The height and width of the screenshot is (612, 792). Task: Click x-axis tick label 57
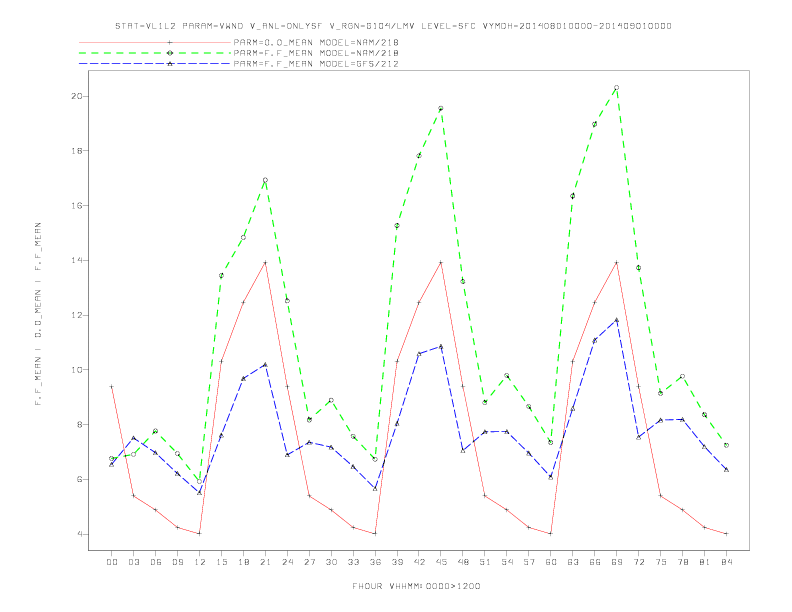(529, 562)
